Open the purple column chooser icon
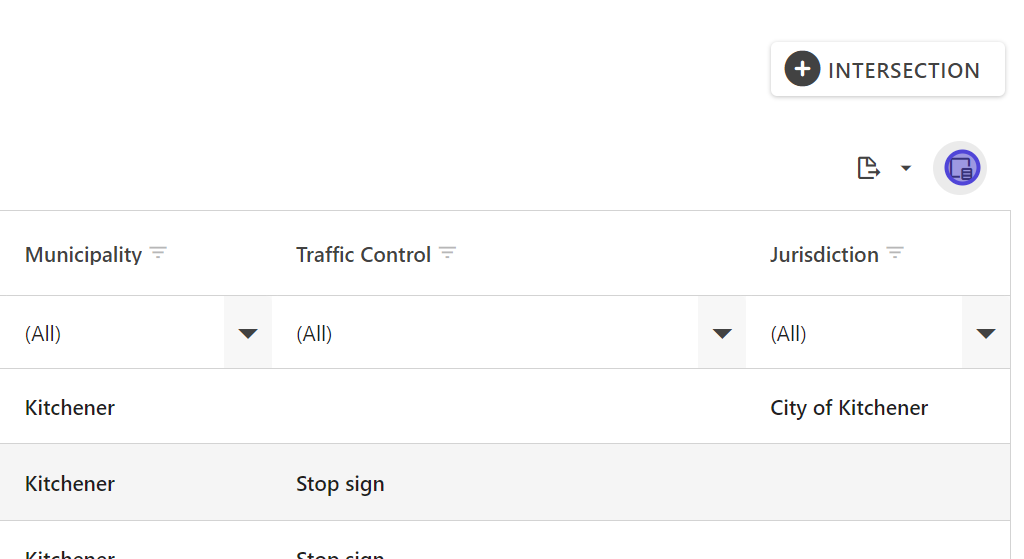Viewport: 1024px width, 559px height. pyautogui.click(x=961, y=168)
